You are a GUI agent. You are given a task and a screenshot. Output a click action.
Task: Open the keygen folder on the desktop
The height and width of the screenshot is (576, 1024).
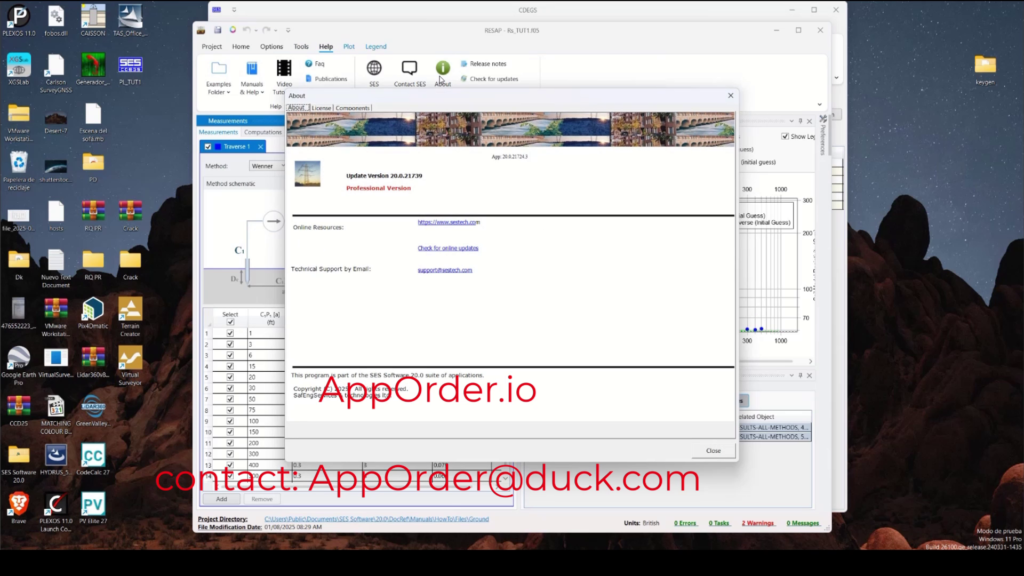point(985,69)
